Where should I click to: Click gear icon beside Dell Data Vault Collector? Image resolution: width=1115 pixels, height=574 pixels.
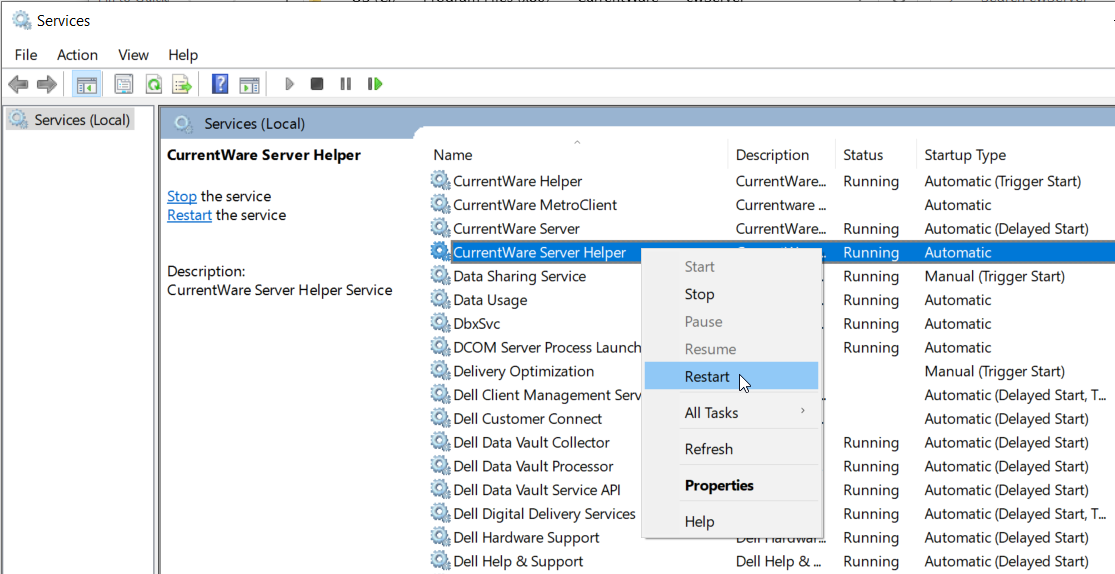pos(441,442)
